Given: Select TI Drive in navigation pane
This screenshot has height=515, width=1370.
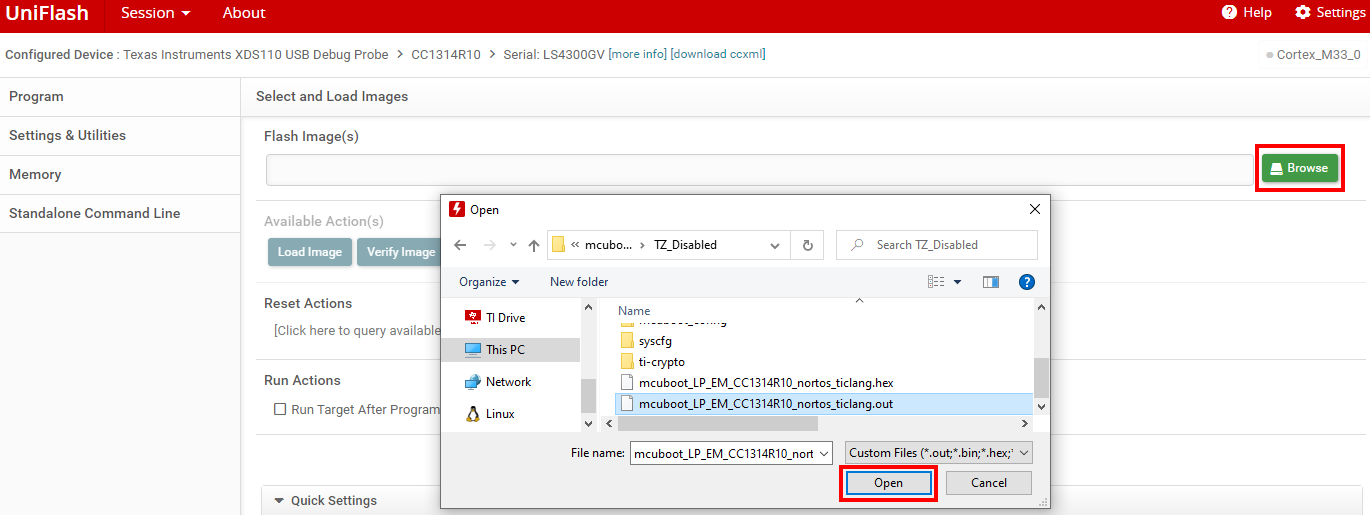Looking at the screenshot, I should coord(503,318).
